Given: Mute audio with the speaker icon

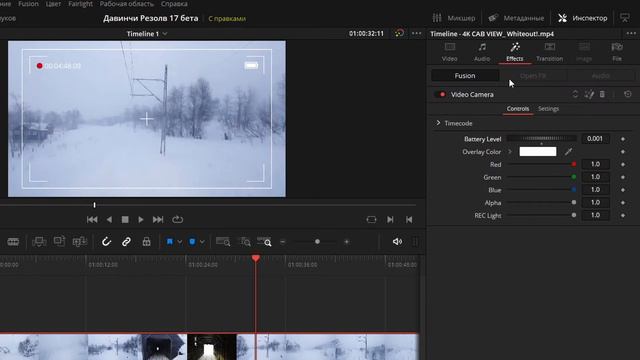Looking at the screenshot, I should 397,242.
